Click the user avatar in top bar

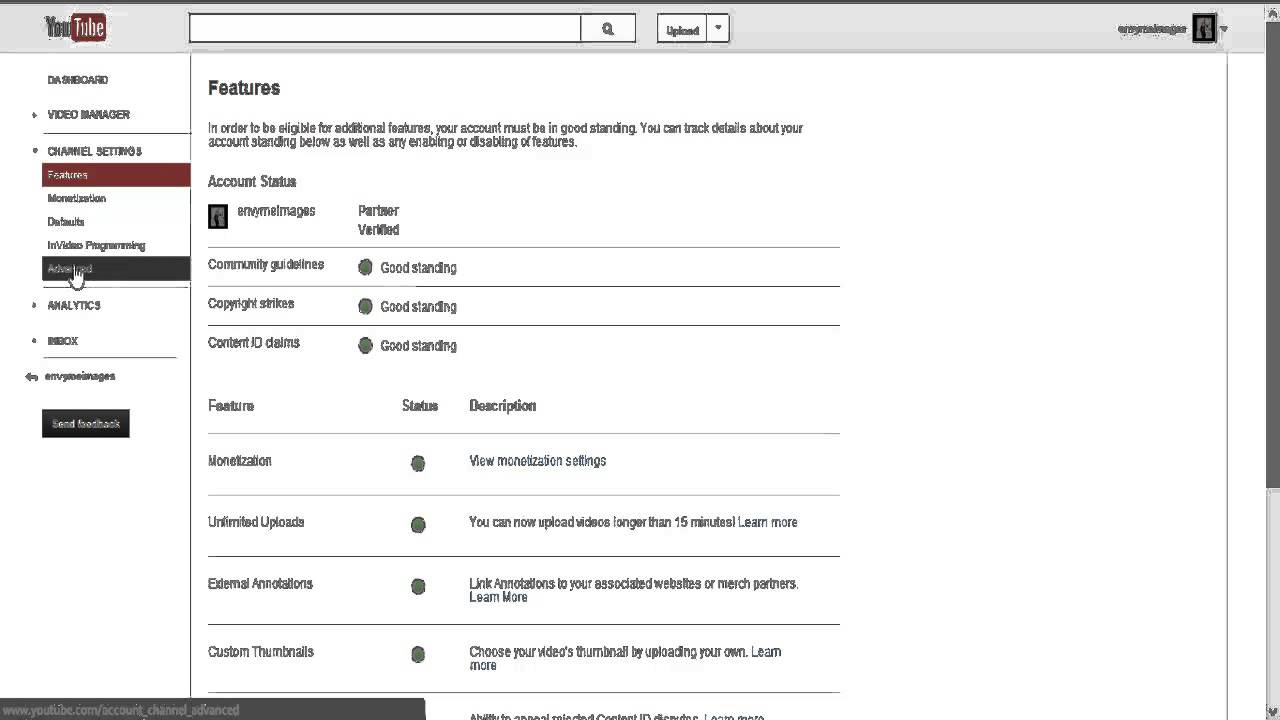(1204, 29)
